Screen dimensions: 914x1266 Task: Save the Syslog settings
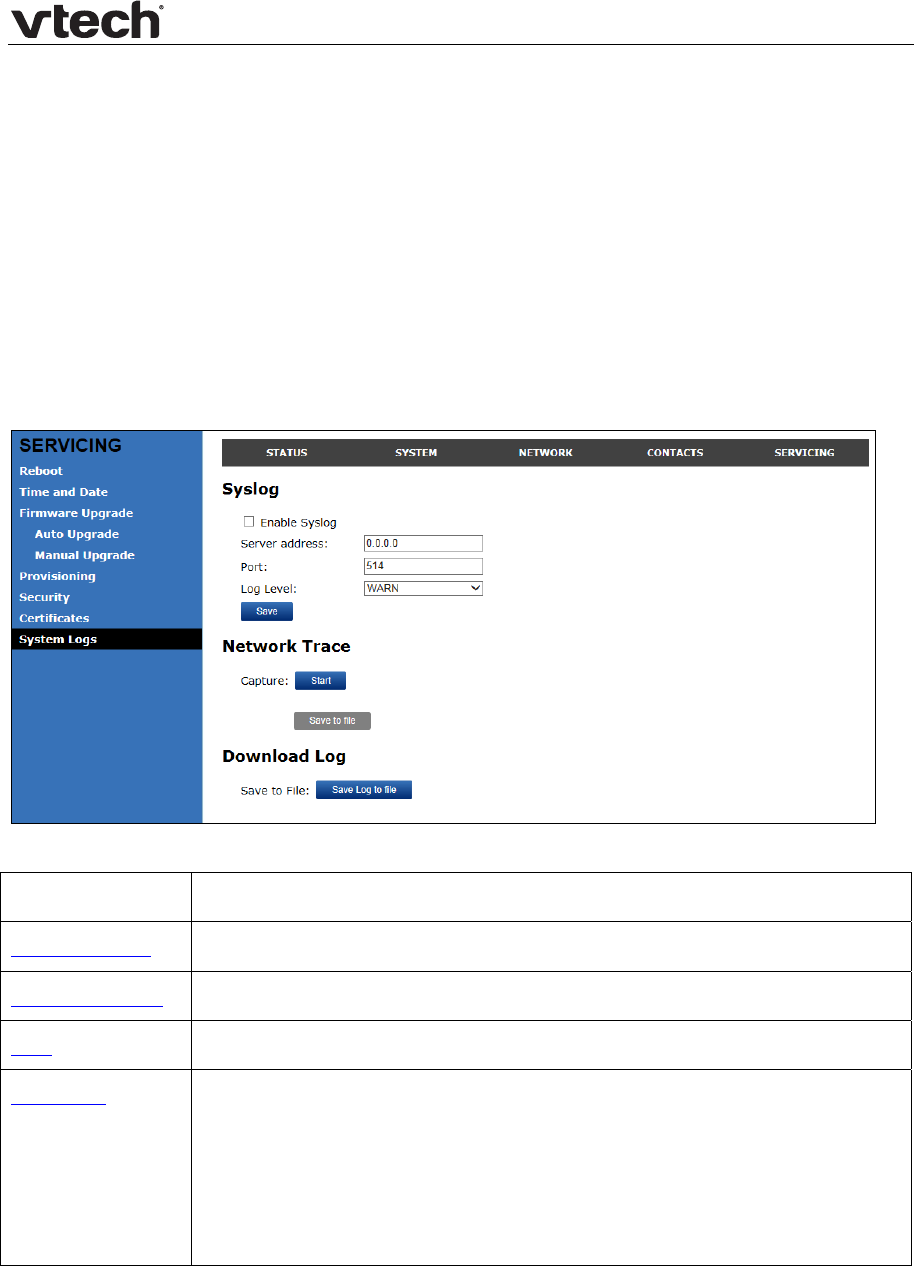[x=267, y=611]
